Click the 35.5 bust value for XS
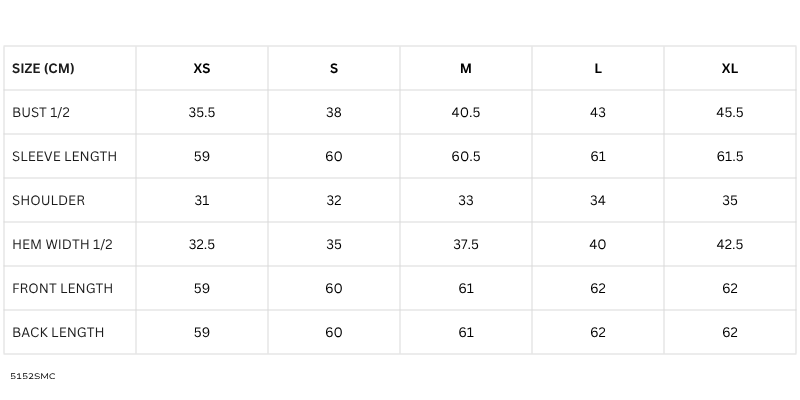Screen dimensions: 800x400 [x=202, y=113]
